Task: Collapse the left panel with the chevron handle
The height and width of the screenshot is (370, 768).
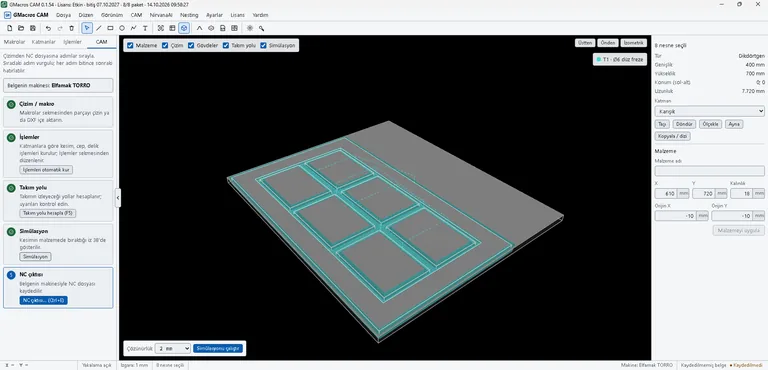Action: click(118, 198)
